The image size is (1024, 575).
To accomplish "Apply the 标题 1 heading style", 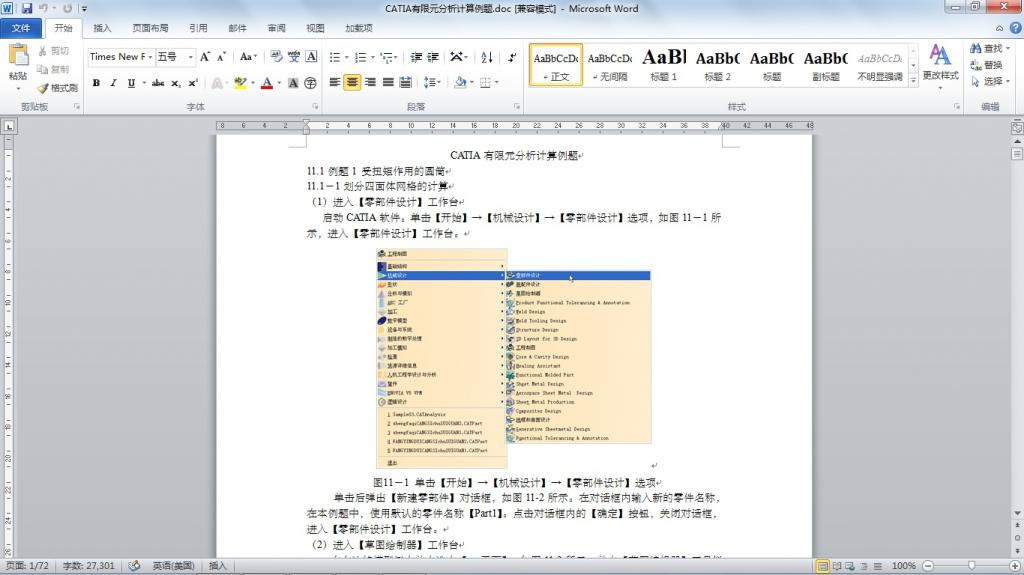I will [x=664, y=65].
